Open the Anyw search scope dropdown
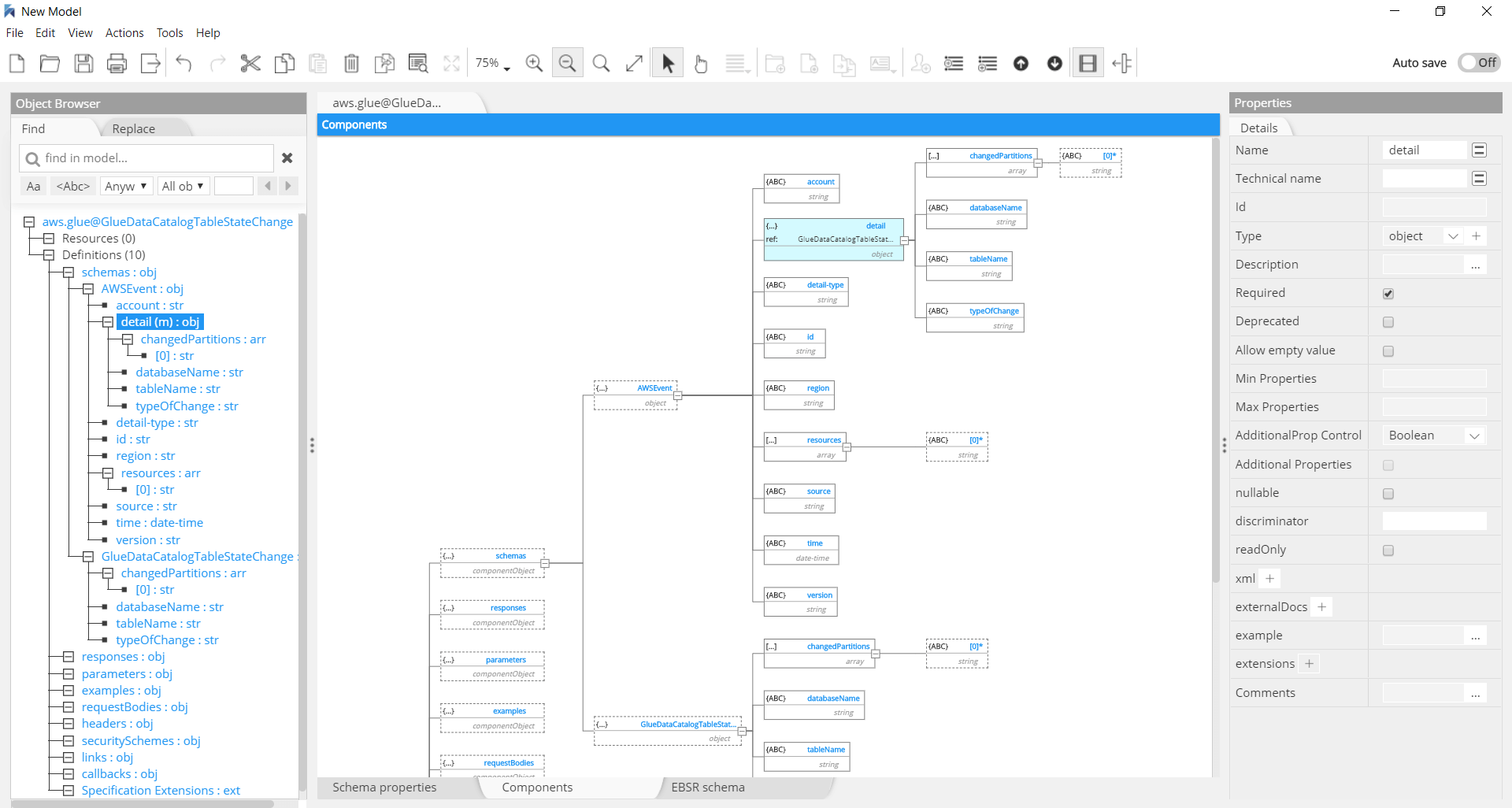The height and width of the screenshot is (808, 1512). coord(126,187)
